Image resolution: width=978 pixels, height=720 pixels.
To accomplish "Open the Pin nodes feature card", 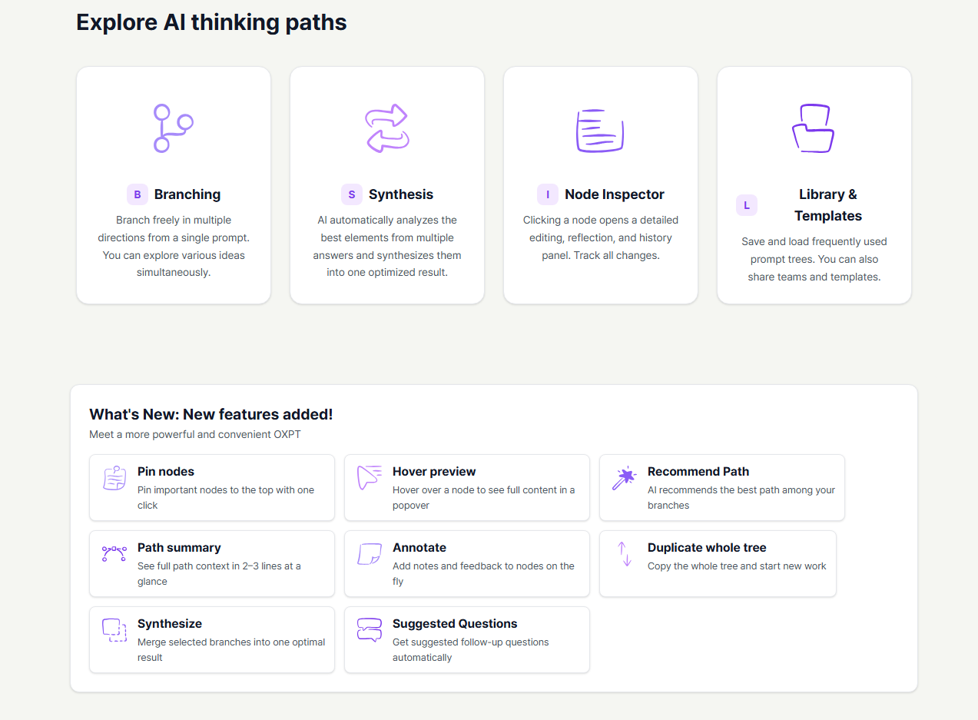I will pos(211,487).
